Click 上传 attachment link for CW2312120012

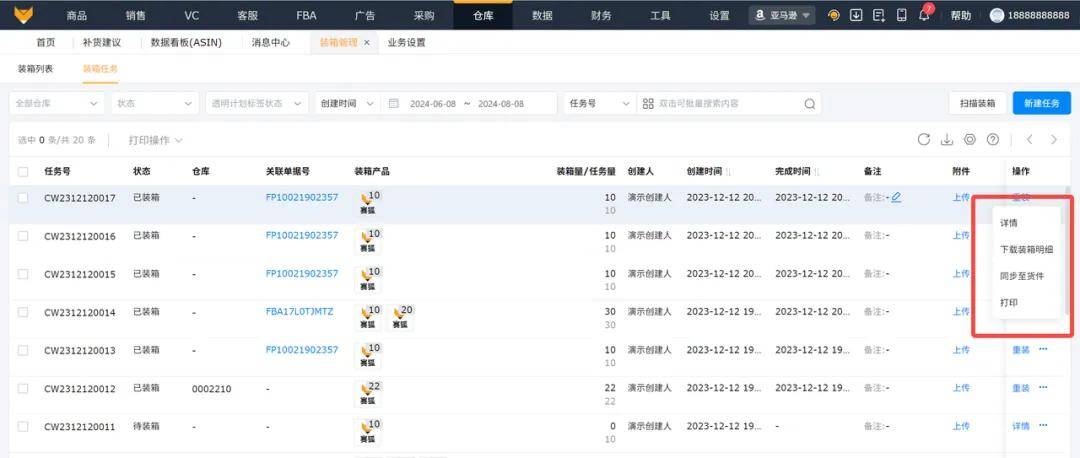(961, 388)
